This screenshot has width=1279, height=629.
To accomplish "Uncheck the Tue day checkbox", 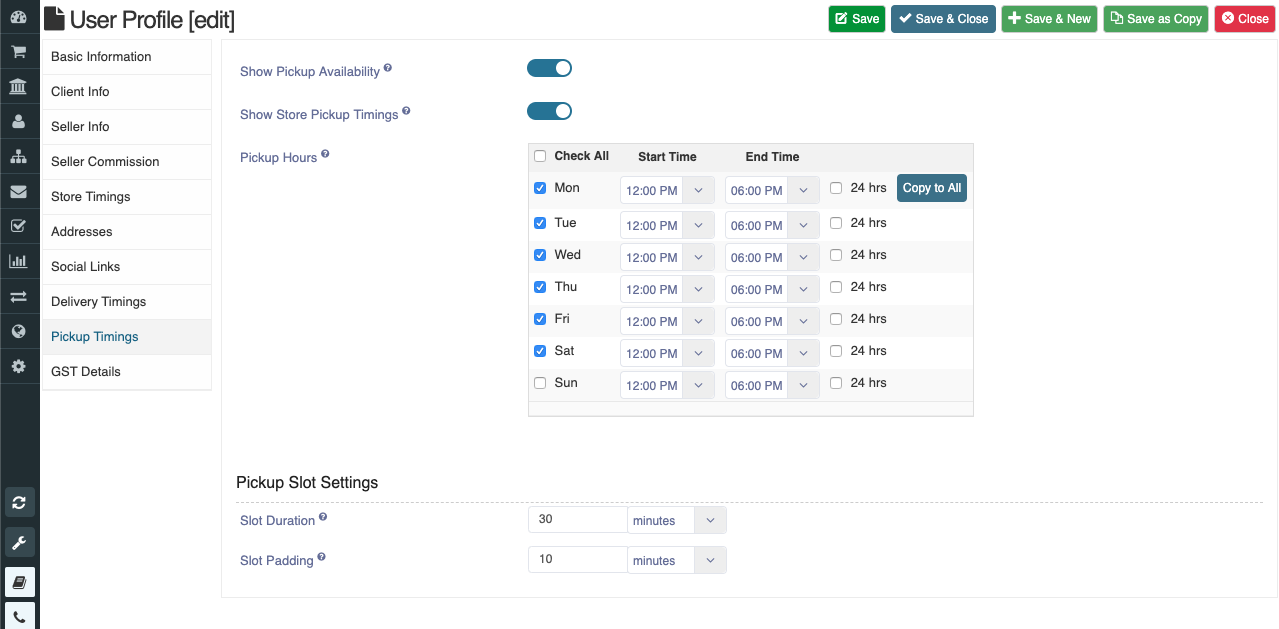I will coord(540,223).
